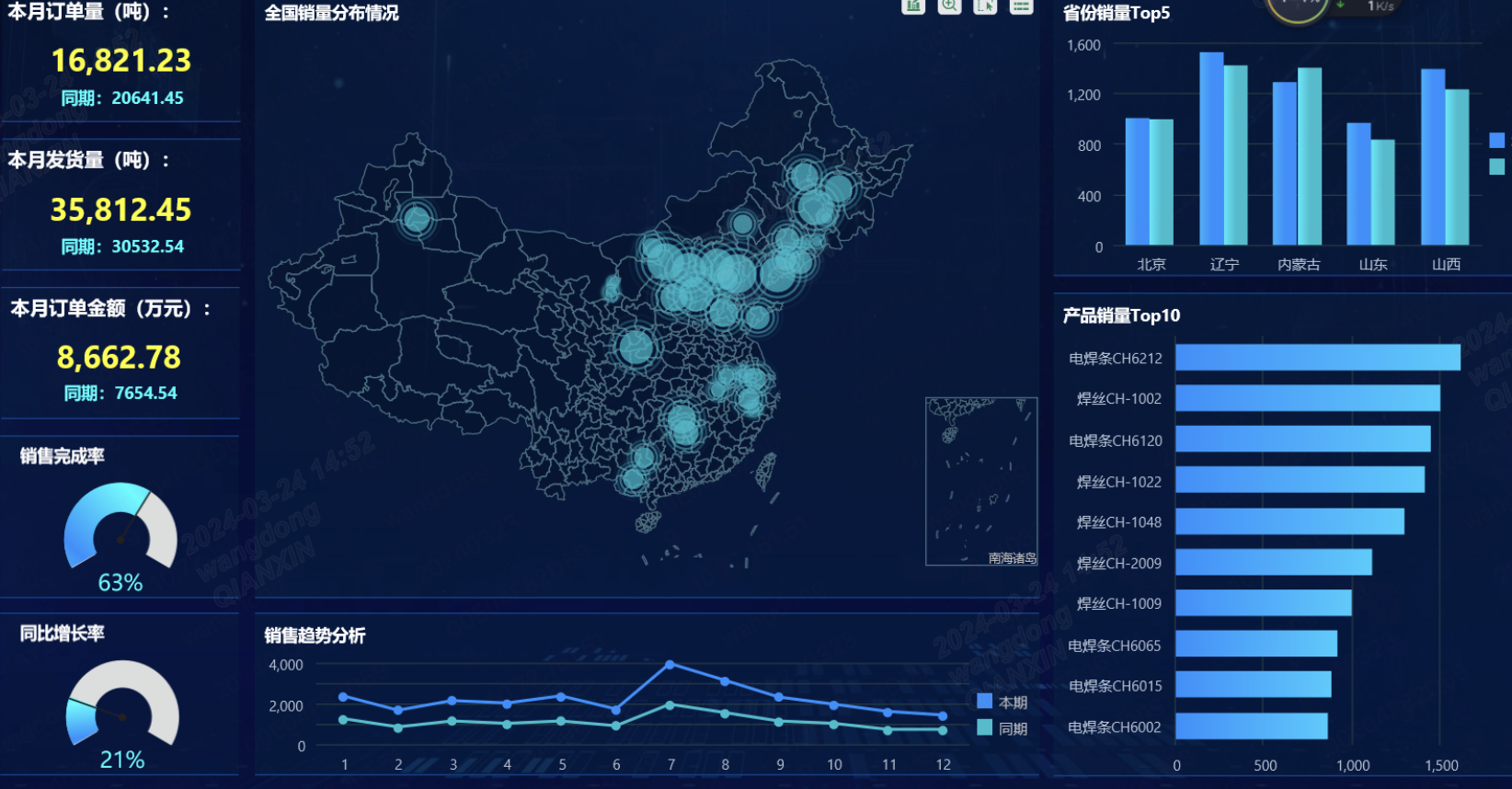Click the 焊丝CH-1022 product bar
Screen dimensions: 1512x789
[x=1300, y=479]
